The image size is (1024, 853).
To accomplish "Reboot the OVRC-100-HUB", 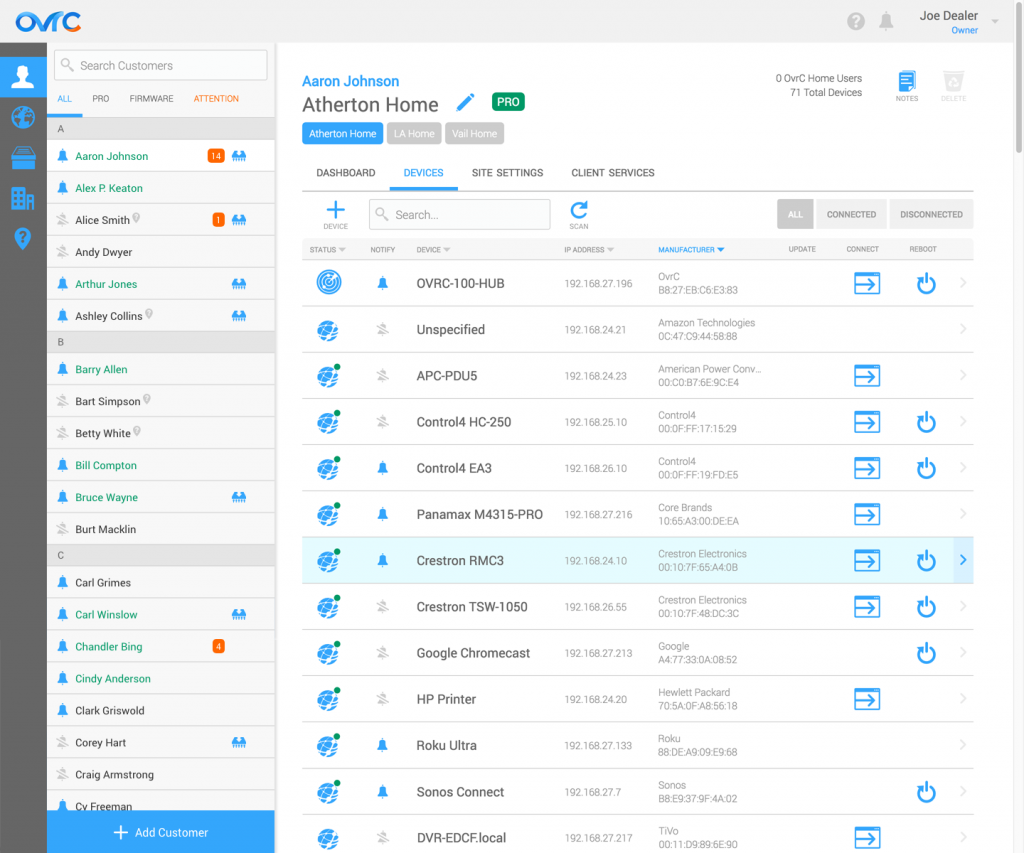I will point(926,283).
